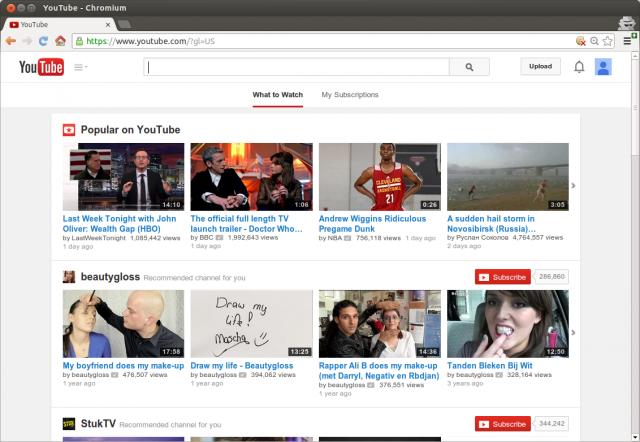Image resolution: width=640 pixels, height=442 pixels.
Task: Open the Draw my life thumbnail
Action: point(251,324)
